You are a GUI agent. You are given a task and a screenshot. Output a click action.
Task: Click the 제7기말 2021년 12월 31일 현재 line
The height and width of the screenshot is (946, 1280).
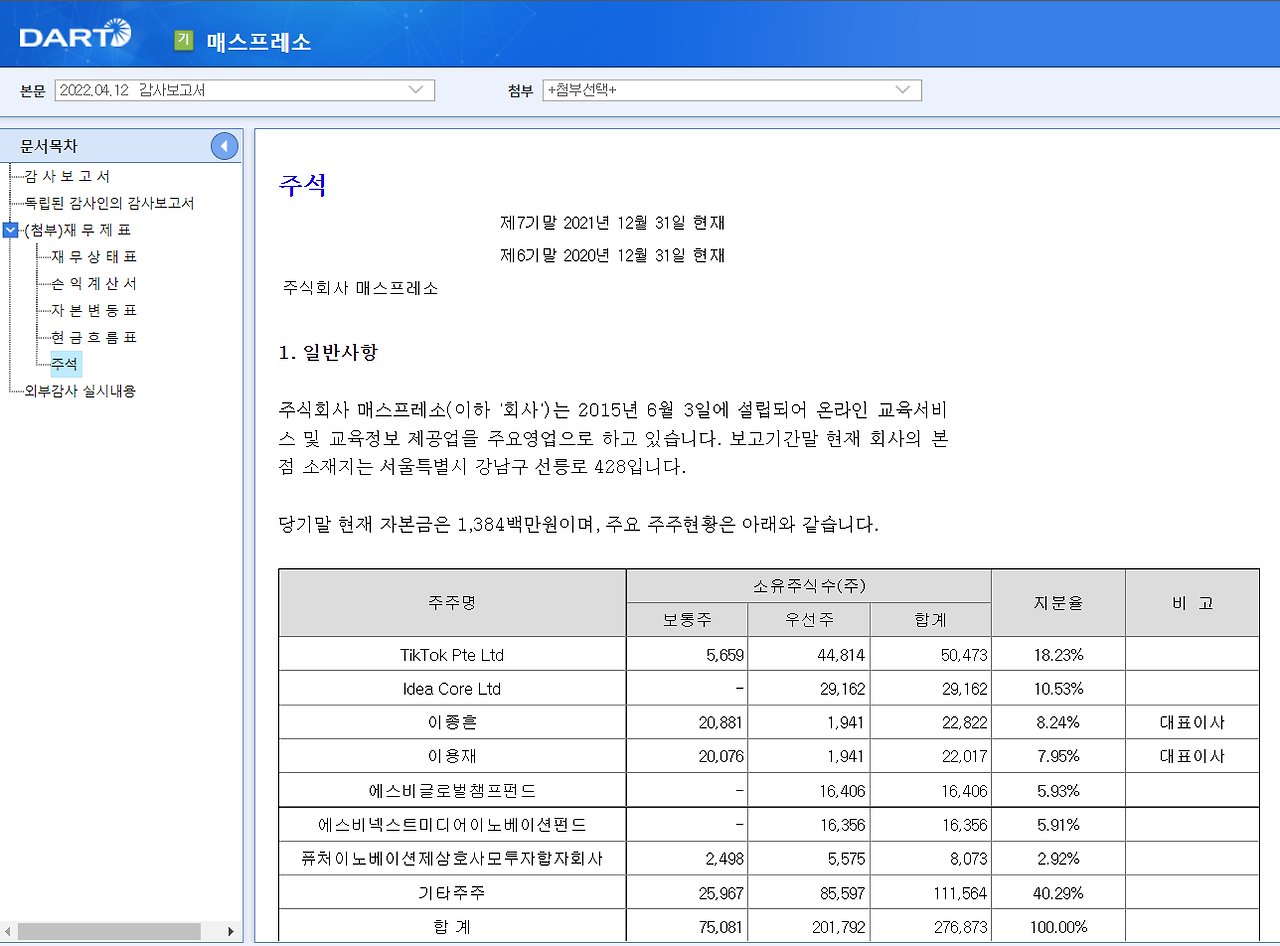613,222
